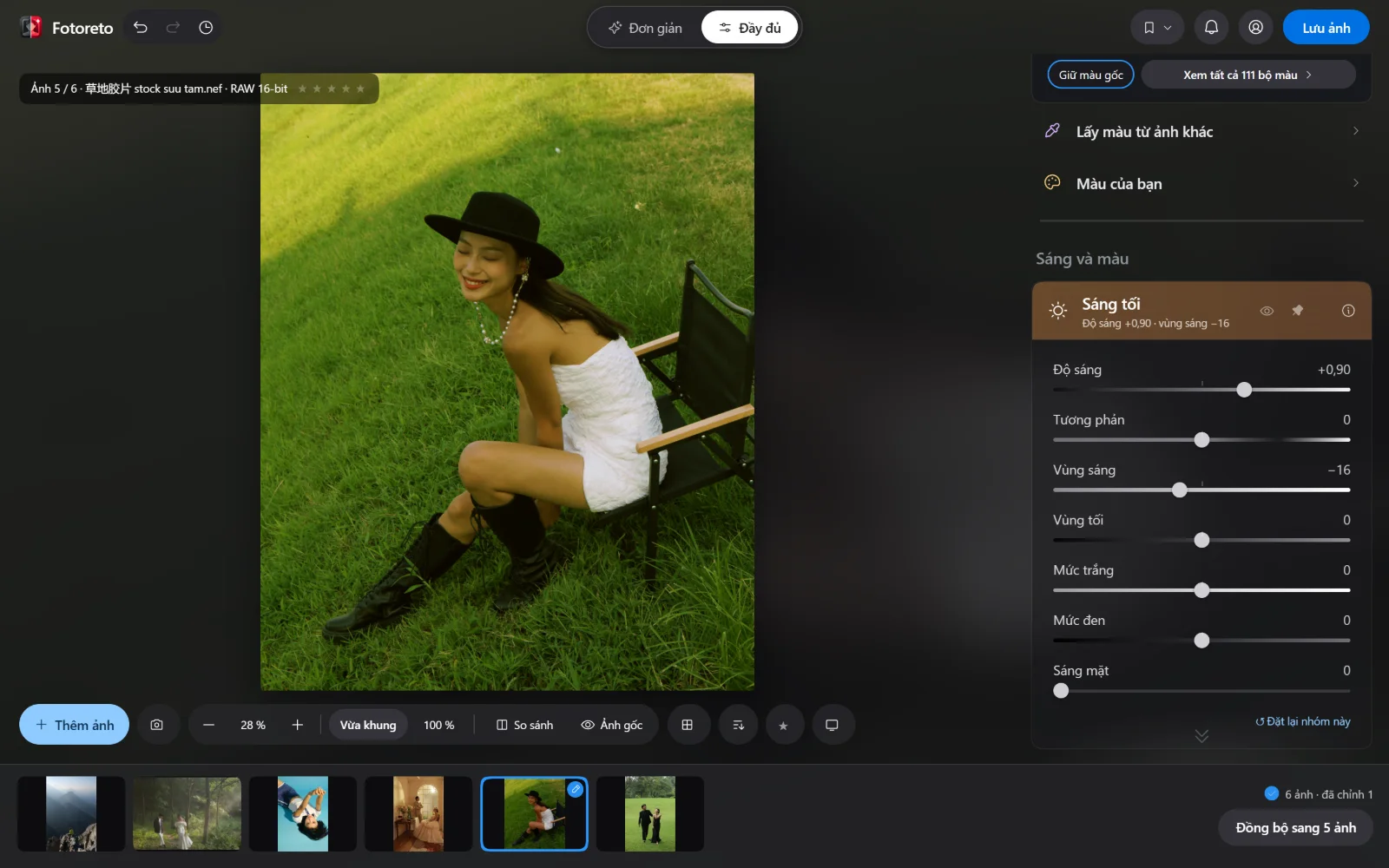Image resolution: width=1389 pixels, height=868 pixels.
Task: Click the star rating toolbar icon
Action: (x=783, y=725)
